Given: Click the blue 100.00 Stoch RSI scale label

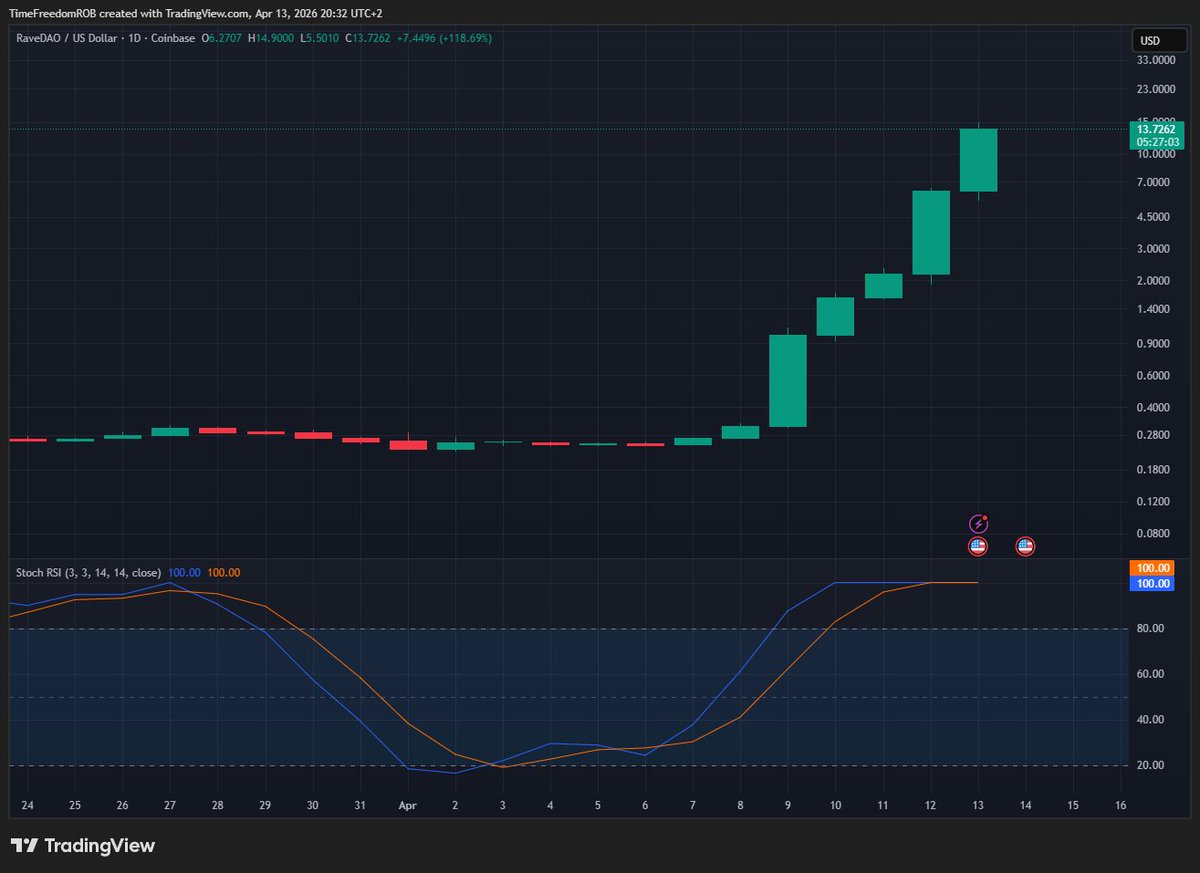Looking at the screenshot, I should 1152,583.
